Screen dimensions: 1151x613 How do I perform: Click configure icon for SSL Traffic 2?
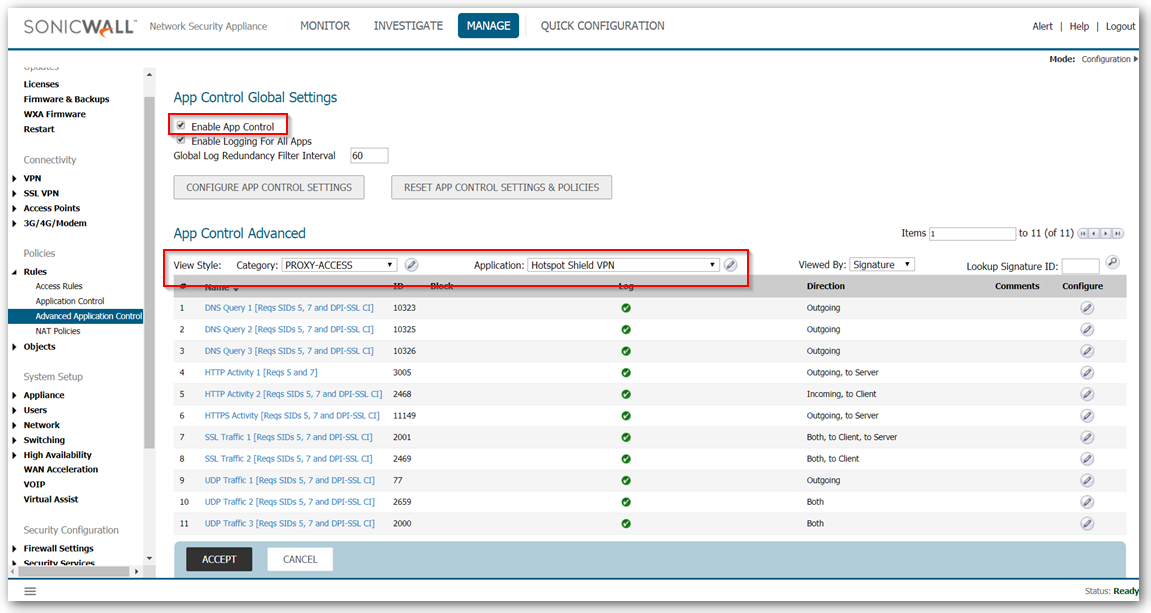tap(1086, 459)
